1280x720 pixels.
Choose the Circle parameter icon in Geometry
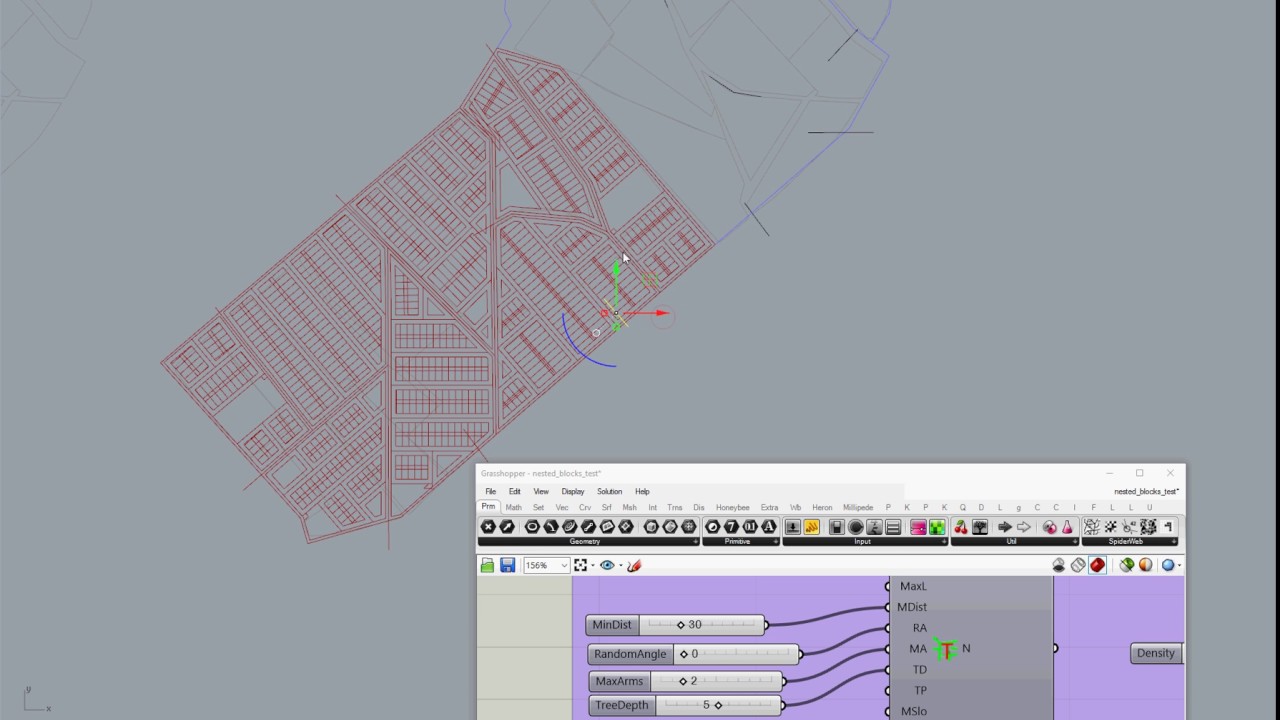[x=532, y=527]
